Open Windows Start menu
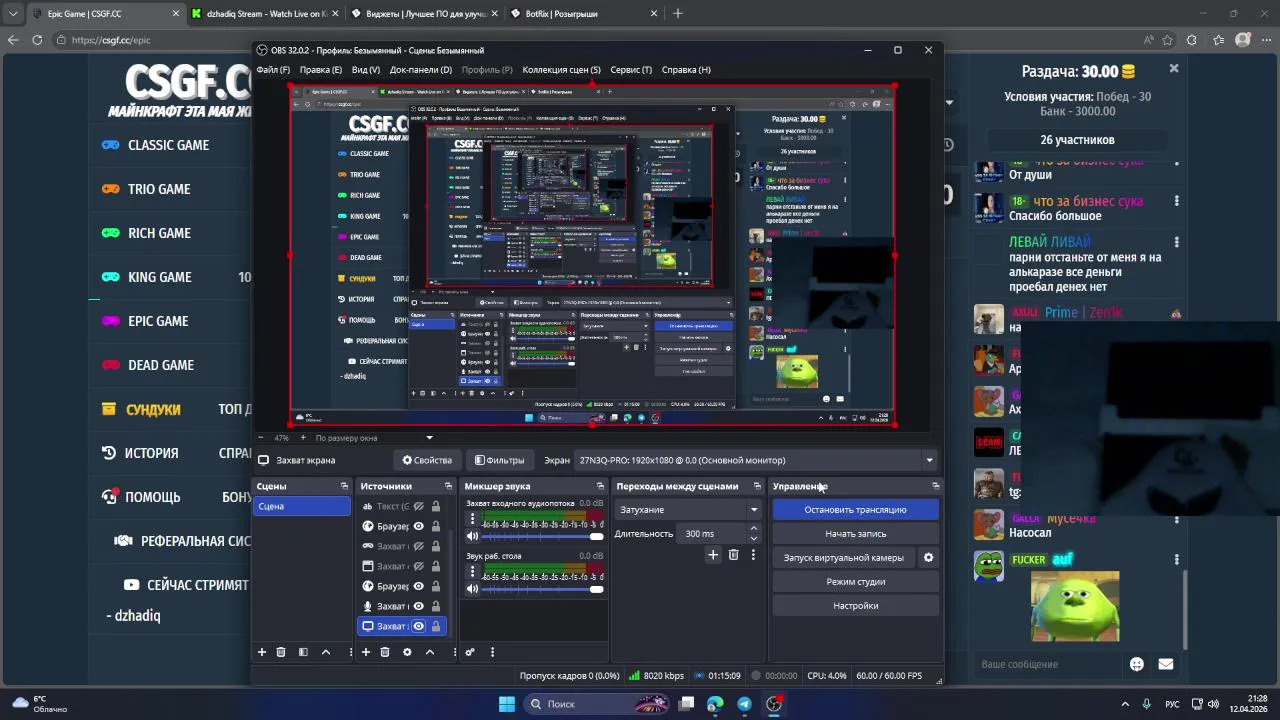 click(507, 704)
